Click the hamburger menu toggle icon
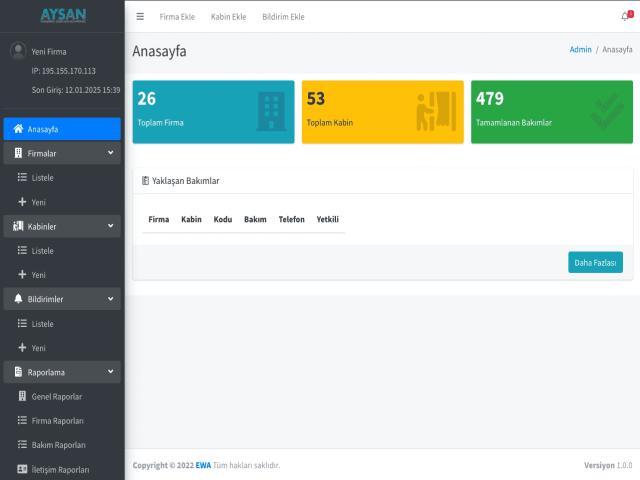 [140, 16]
